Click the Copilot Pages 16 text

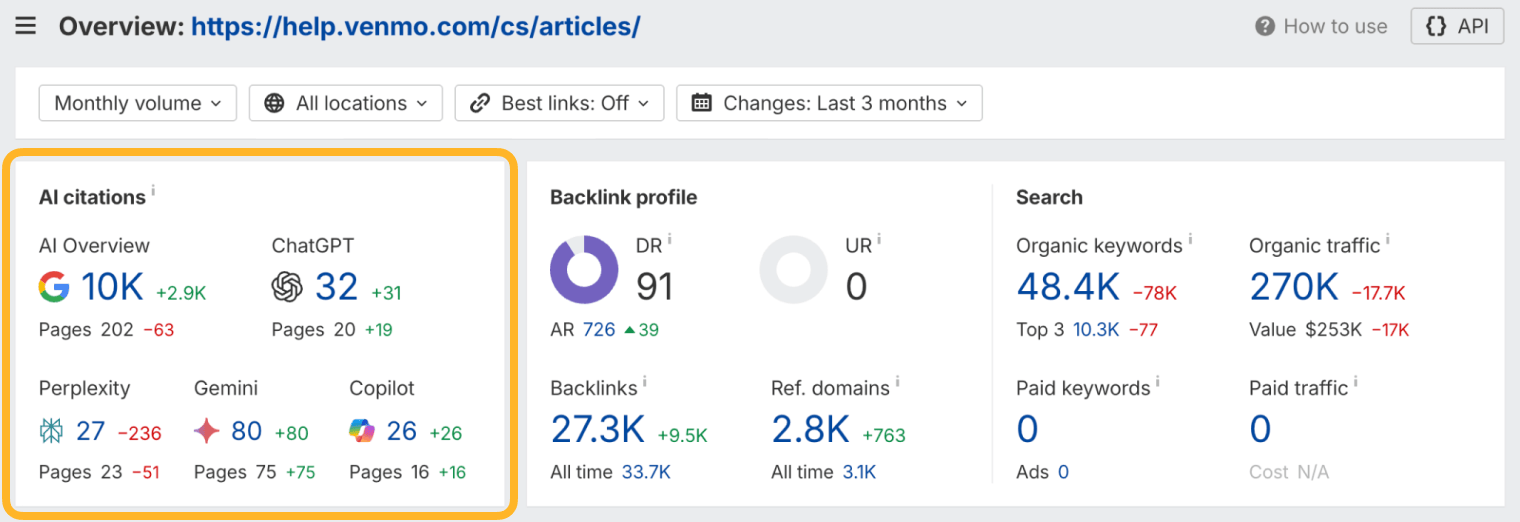[390, 472]
